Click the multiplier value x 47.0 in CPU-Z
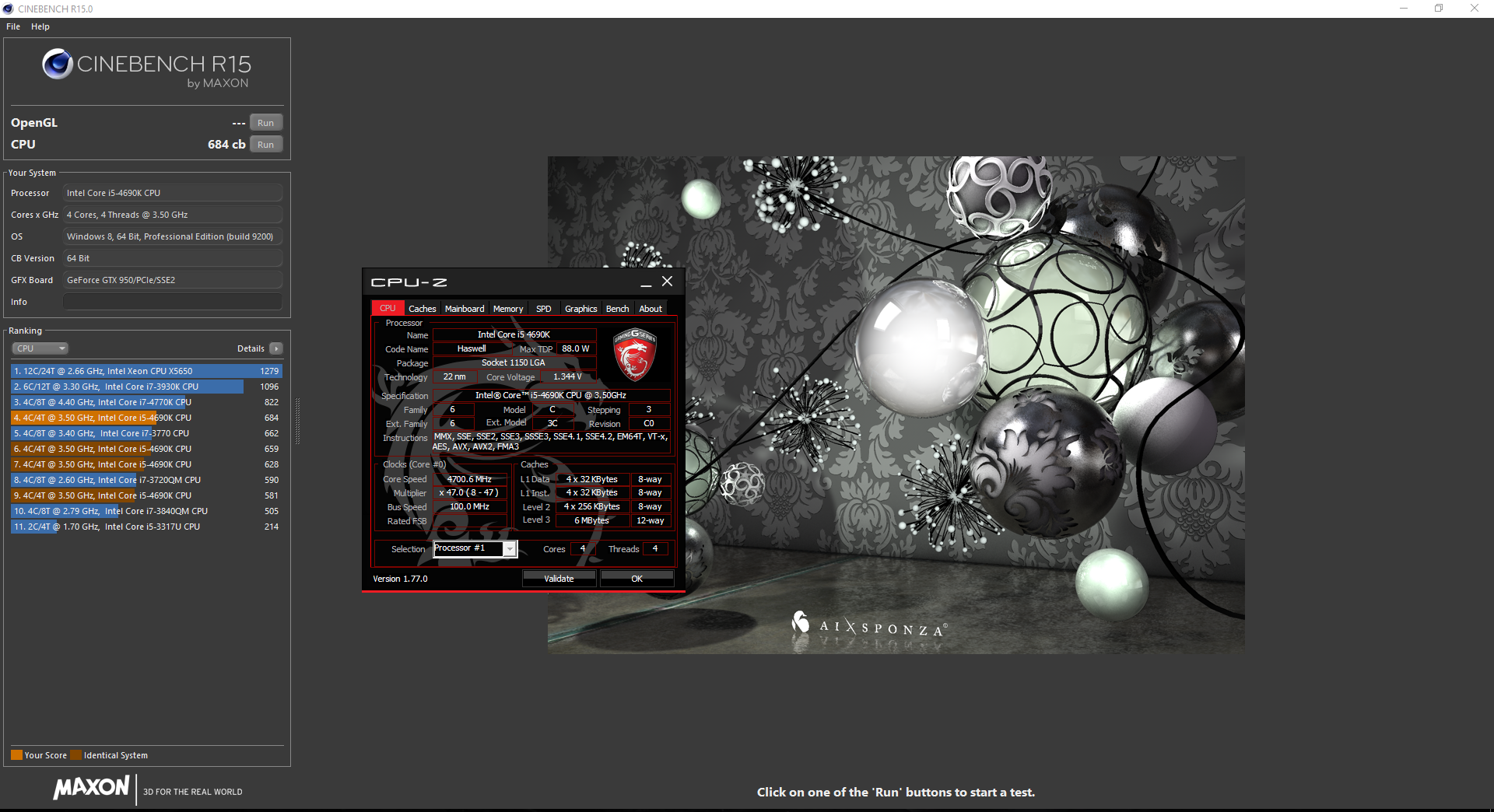This screenshot has height=812, width=1494. point(469,492)
